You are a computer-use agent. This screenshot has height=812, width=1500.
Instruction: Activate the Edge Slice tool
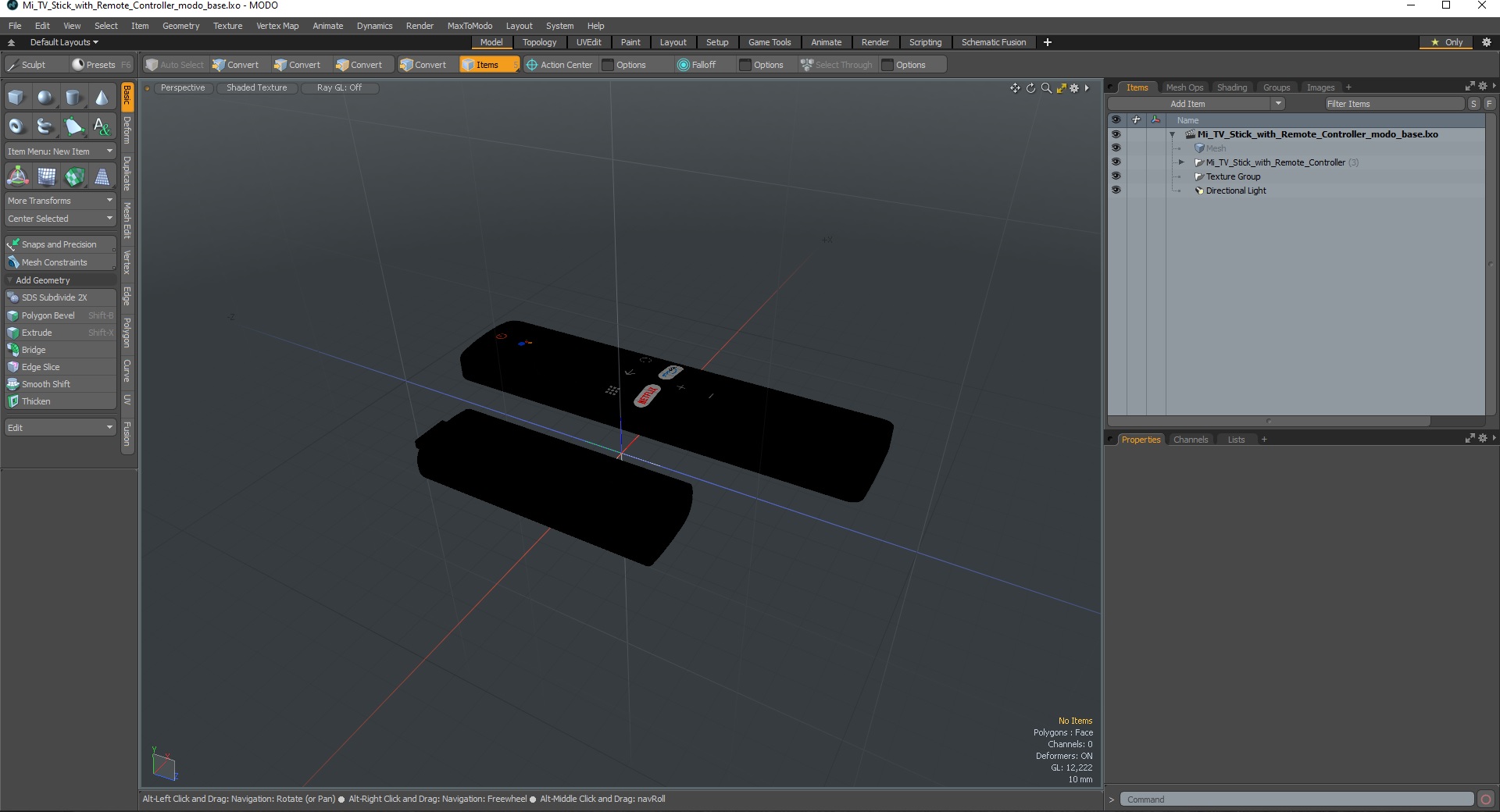click(x=60, y=367)
